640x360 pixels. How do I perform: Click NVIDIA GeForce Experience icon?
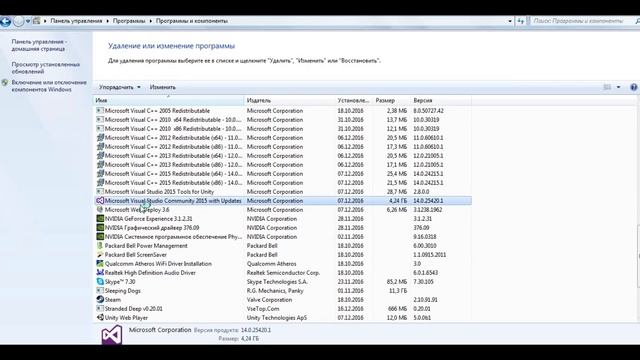(x=100, y=218)
